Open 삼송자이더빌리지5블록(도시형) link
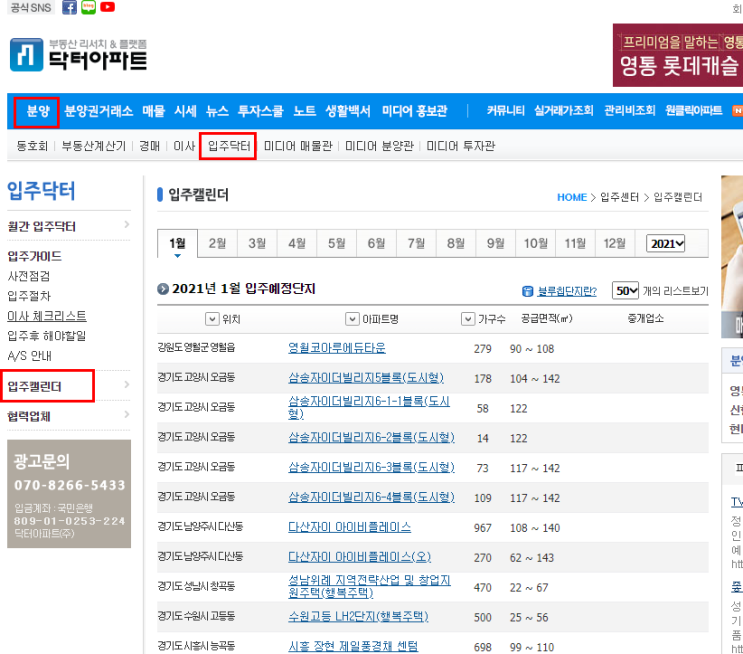This screenshot has height=654, width=743. tap(366, 378)
